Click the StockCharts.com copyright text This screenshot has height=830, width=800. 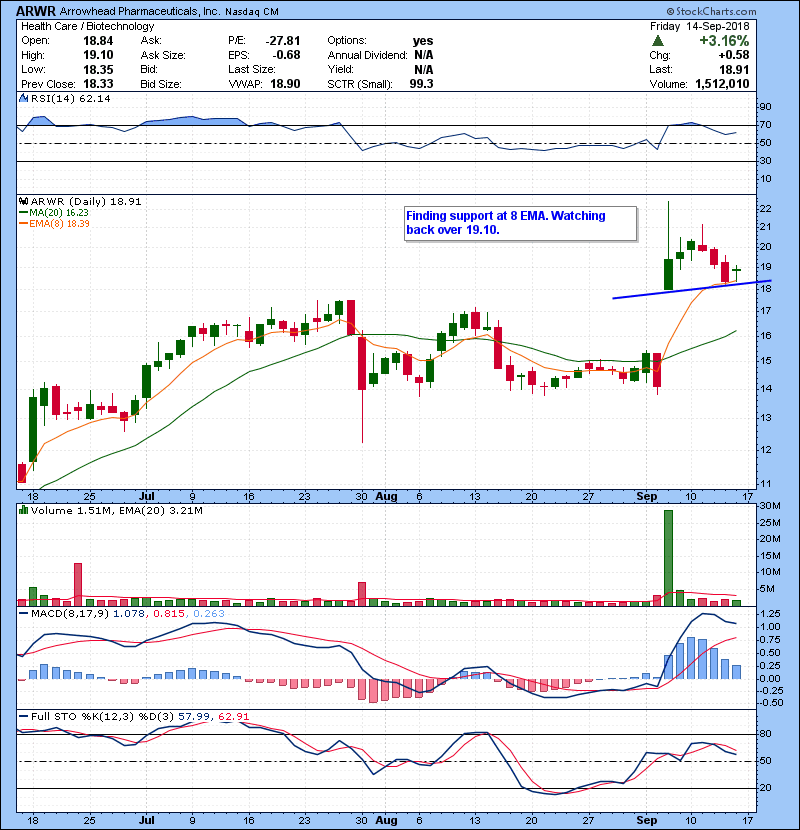[711, 11]
